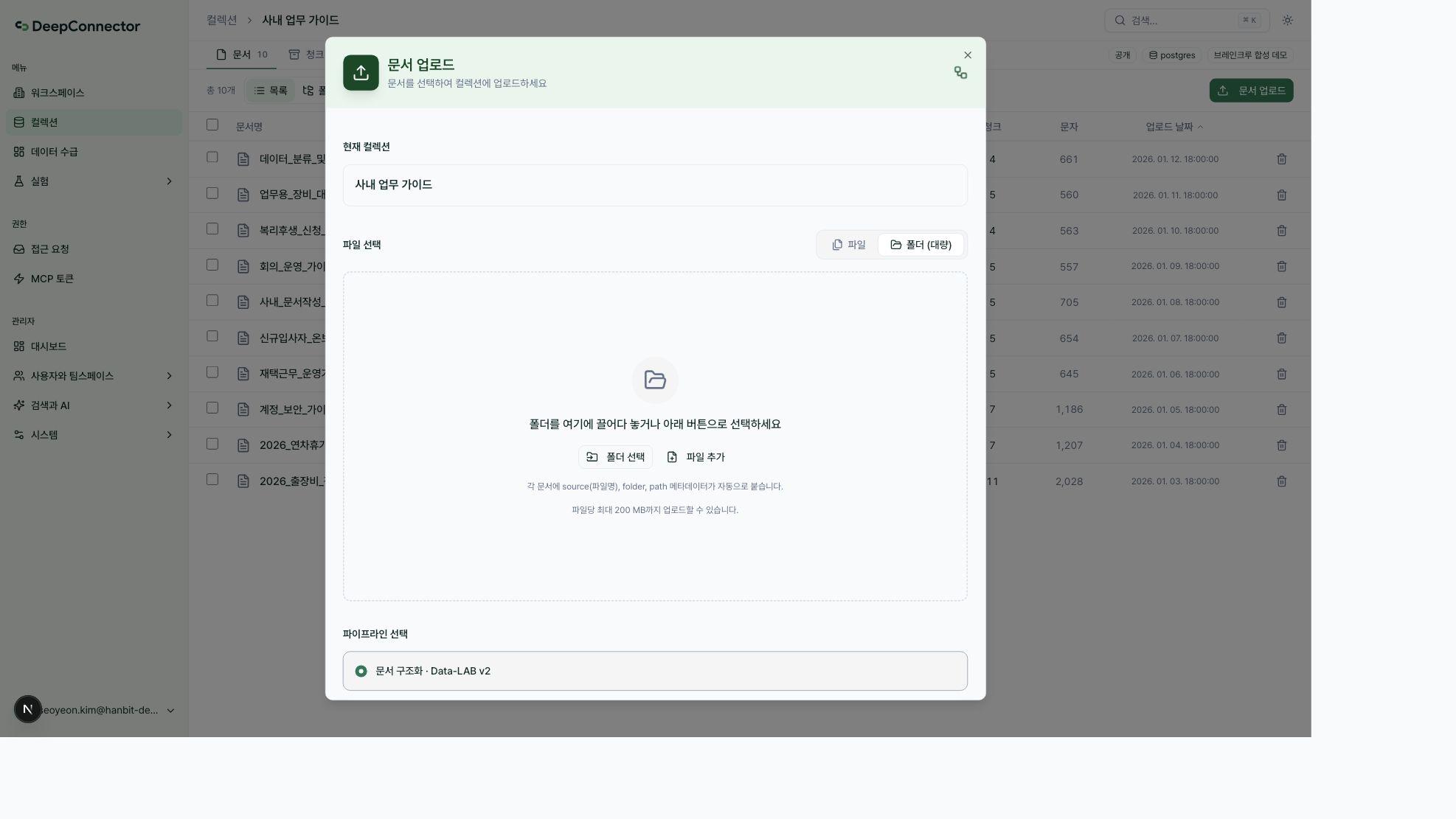Image resolution: width=1456 pixels, height=819 pixels.
Task: Click the 검색 search field
Action: click(1187, 21)
